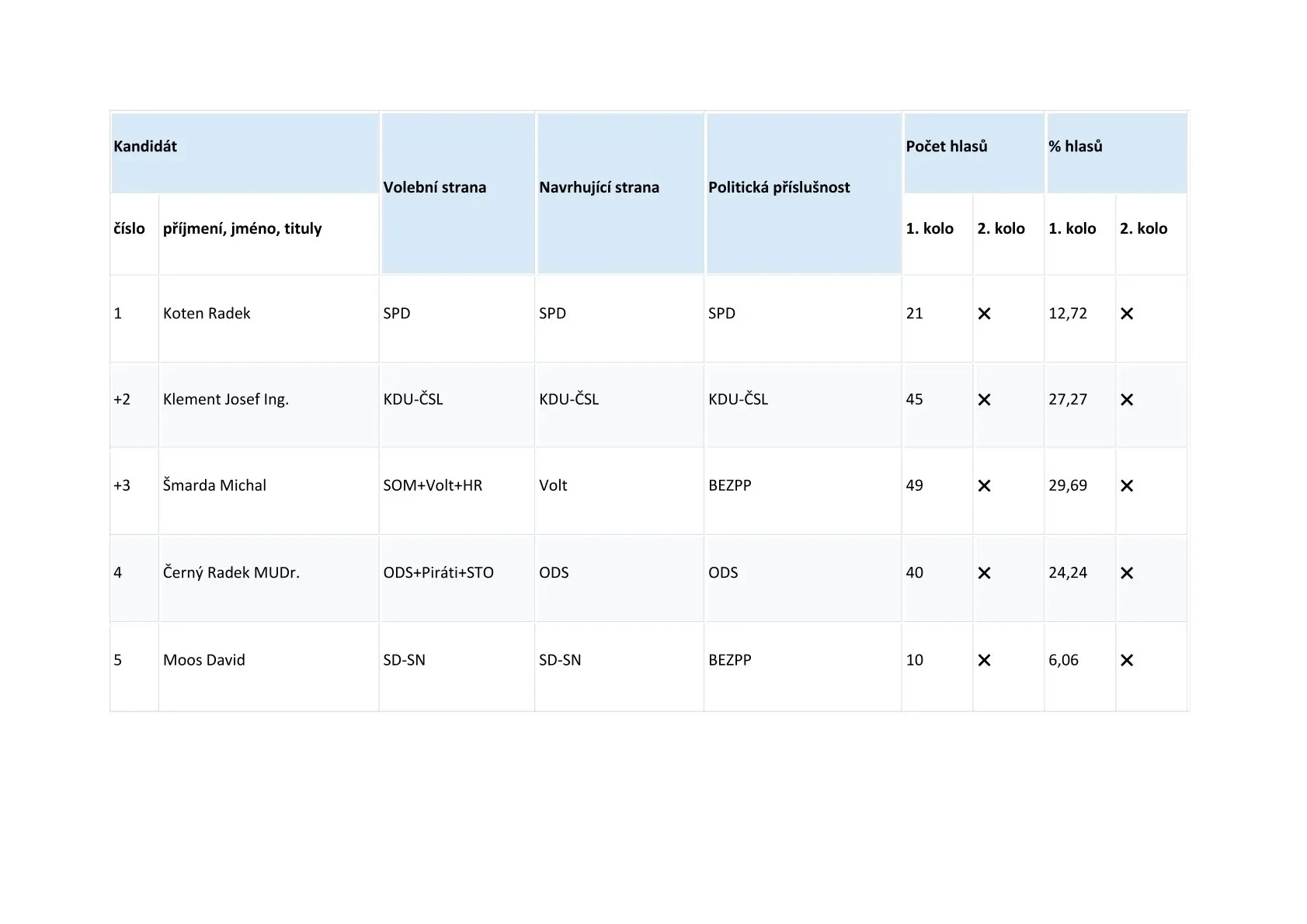The image size is (1307, 924).
Task: Click the X icon in the 2. kolo percent cell beside 29,69
Action: 1127,486
